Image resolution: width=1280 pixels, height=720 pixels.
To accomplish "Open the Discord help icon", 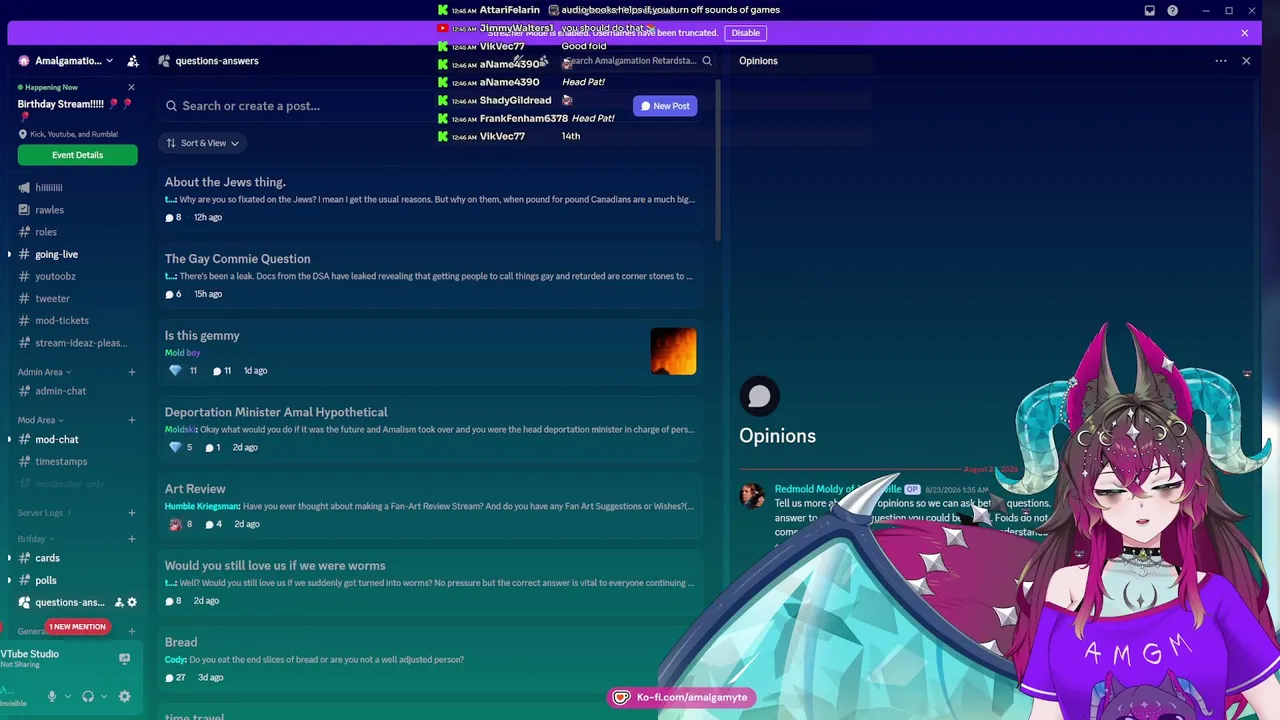I will pos(1173,11).
